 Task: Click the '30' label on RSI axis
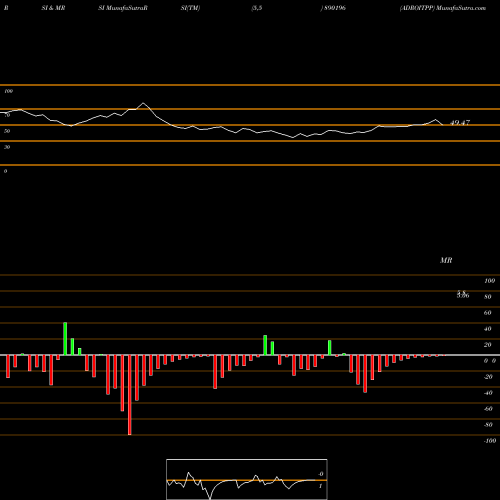click(7, 147)
